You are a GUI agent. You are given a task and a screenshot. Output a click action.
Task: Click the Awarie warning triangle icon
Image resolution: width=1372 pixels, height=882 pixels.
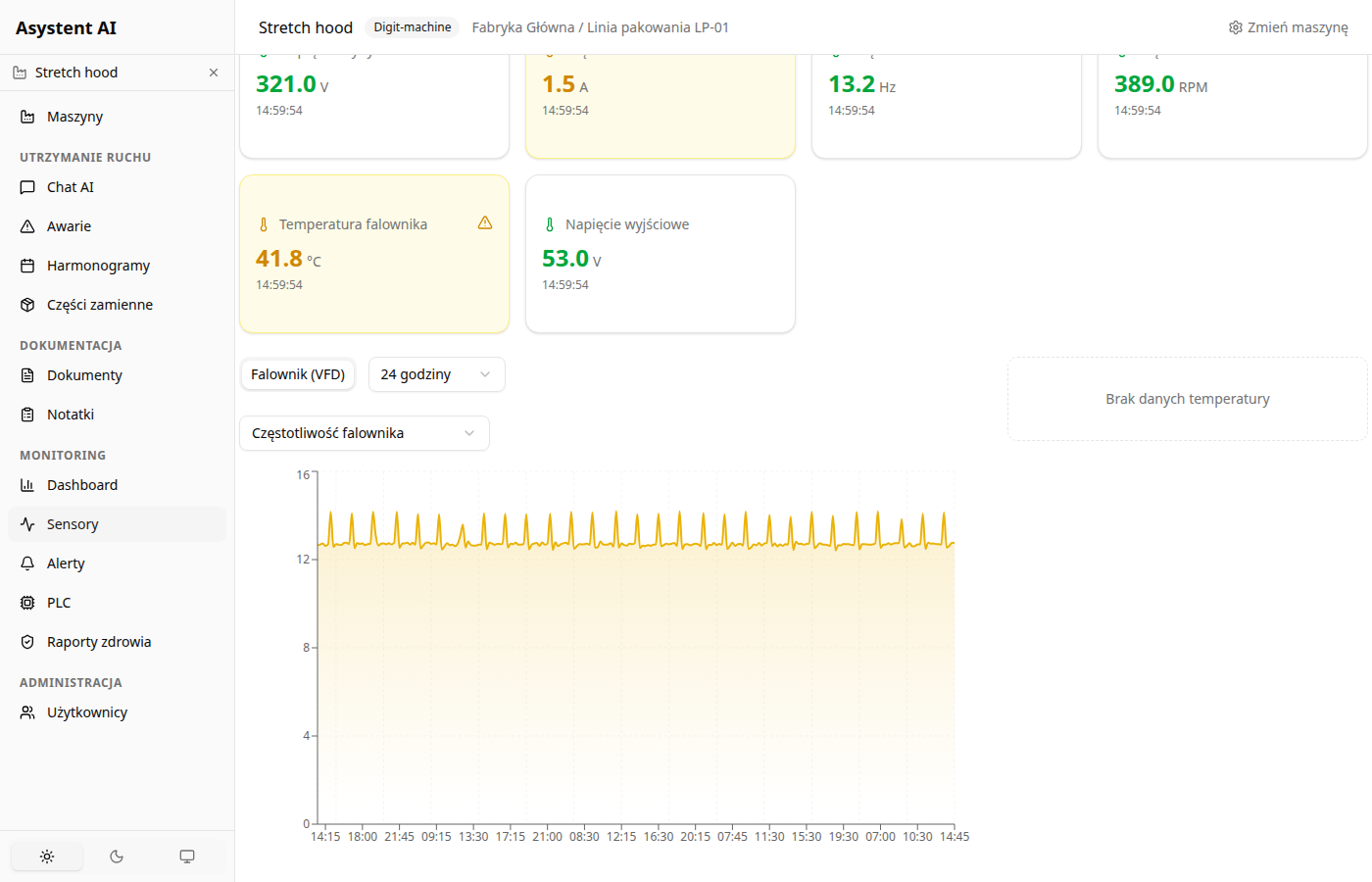click(x=27, y=226)
